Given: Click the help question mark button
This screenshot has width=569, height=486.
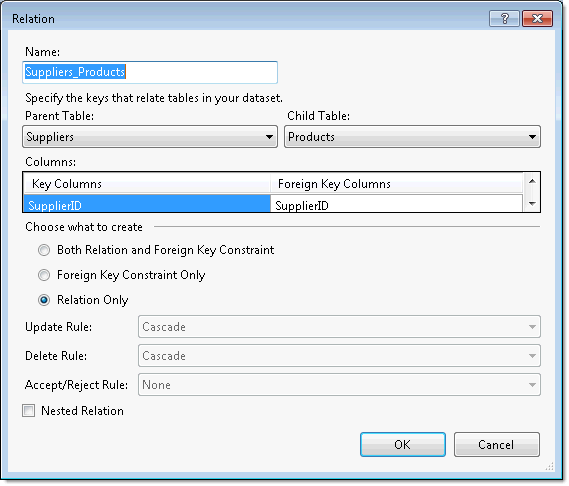Looking at the screenshot, I should click(505, 19).
